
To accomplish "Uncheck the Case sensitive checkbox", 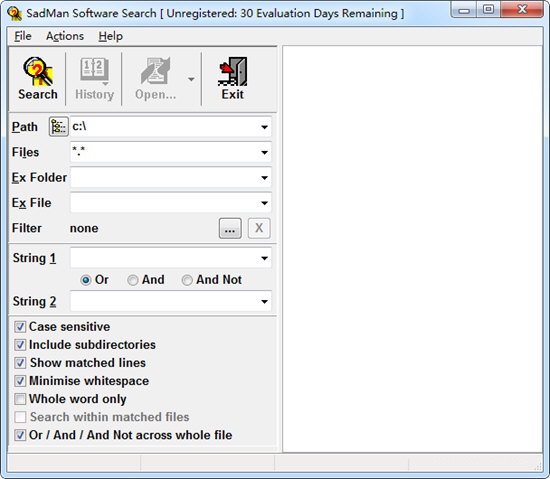I will tap(20, 327).
